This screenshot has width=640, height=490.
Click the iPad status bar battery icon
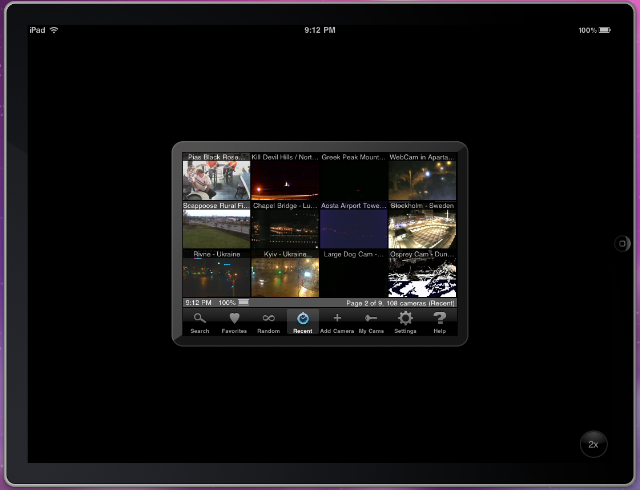[605, 30]
